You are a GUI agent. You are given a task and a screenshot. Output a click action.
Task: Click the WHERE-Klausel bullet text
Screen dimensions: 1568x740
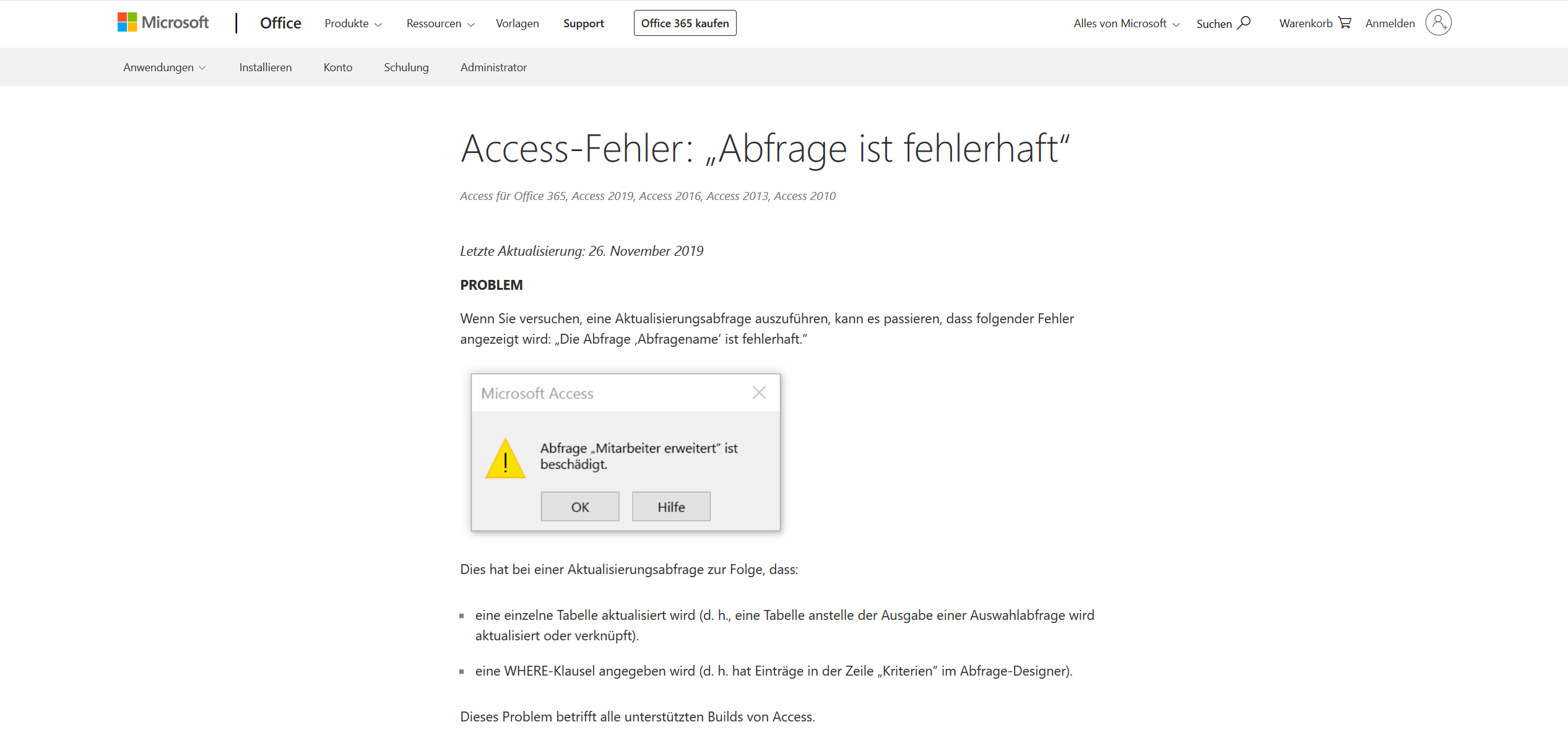[774, 671]
